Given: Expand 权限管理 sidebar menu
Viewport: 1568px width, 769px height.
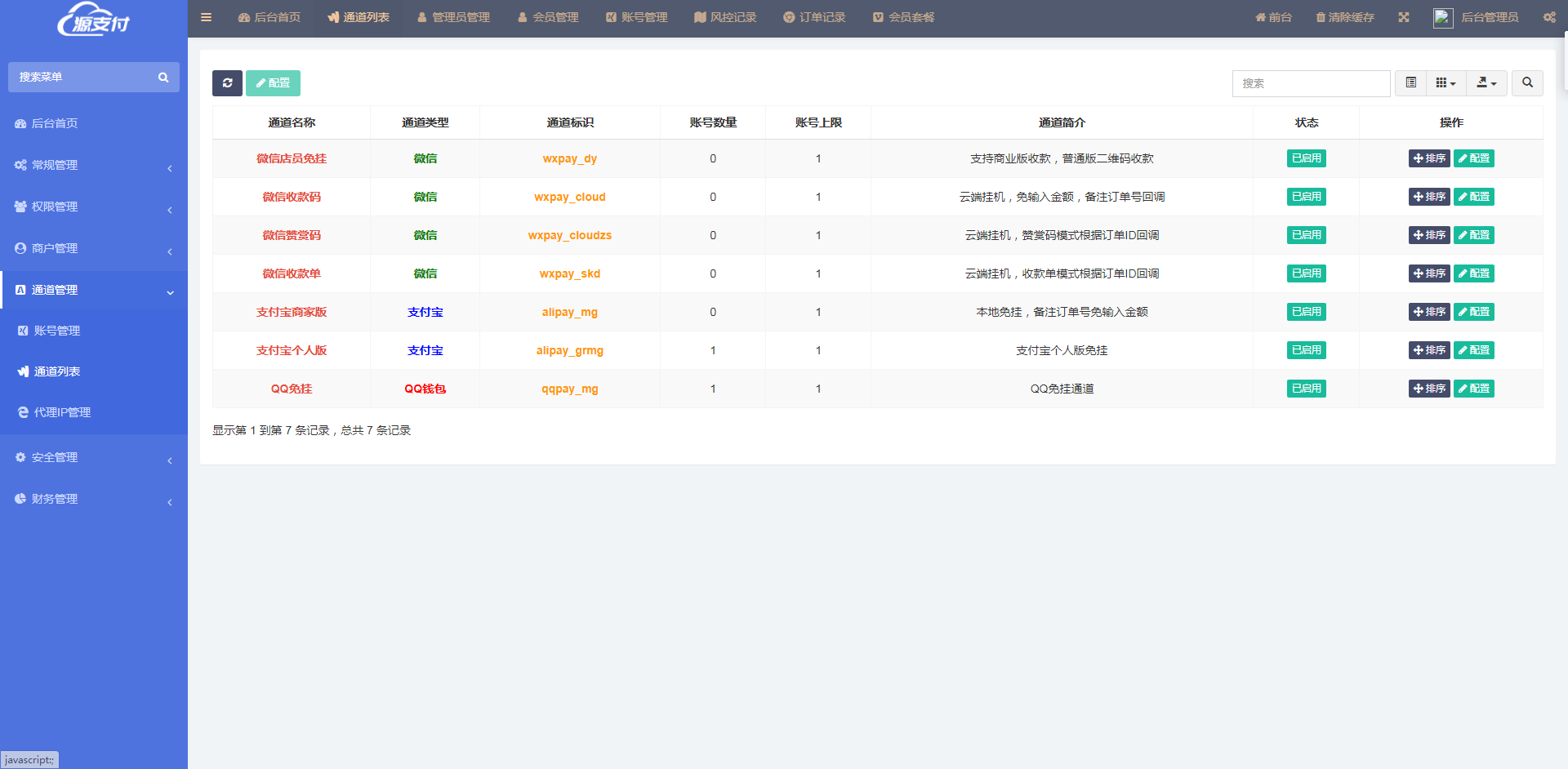Looking at the screenshot, I should (94, 207).
